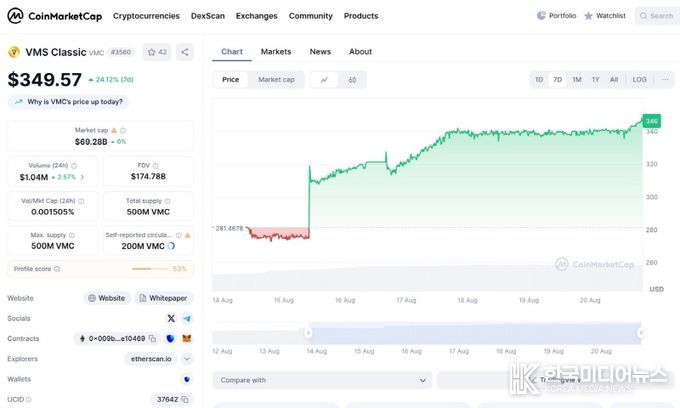Viewport: 680px width, 408px height.
Task: Toggle chart to Market cap view
Action: click(x=276, y=80)
